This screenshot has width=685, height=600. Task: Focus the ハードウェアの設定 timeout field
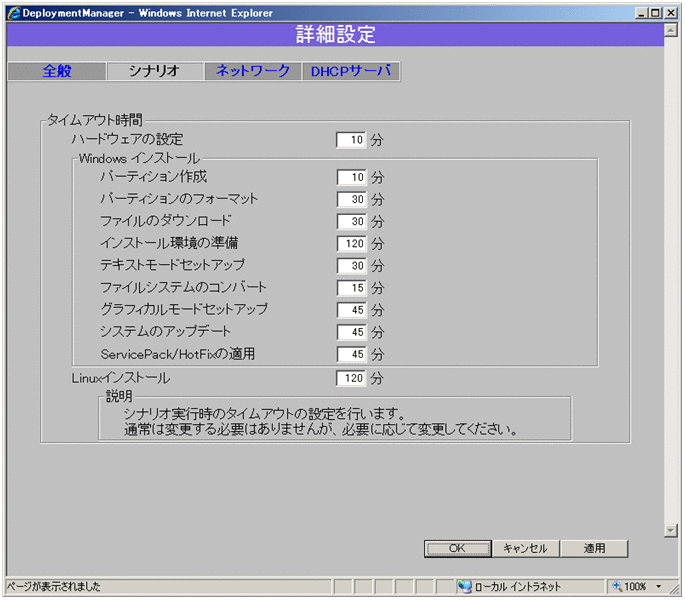tap(351, 140)
